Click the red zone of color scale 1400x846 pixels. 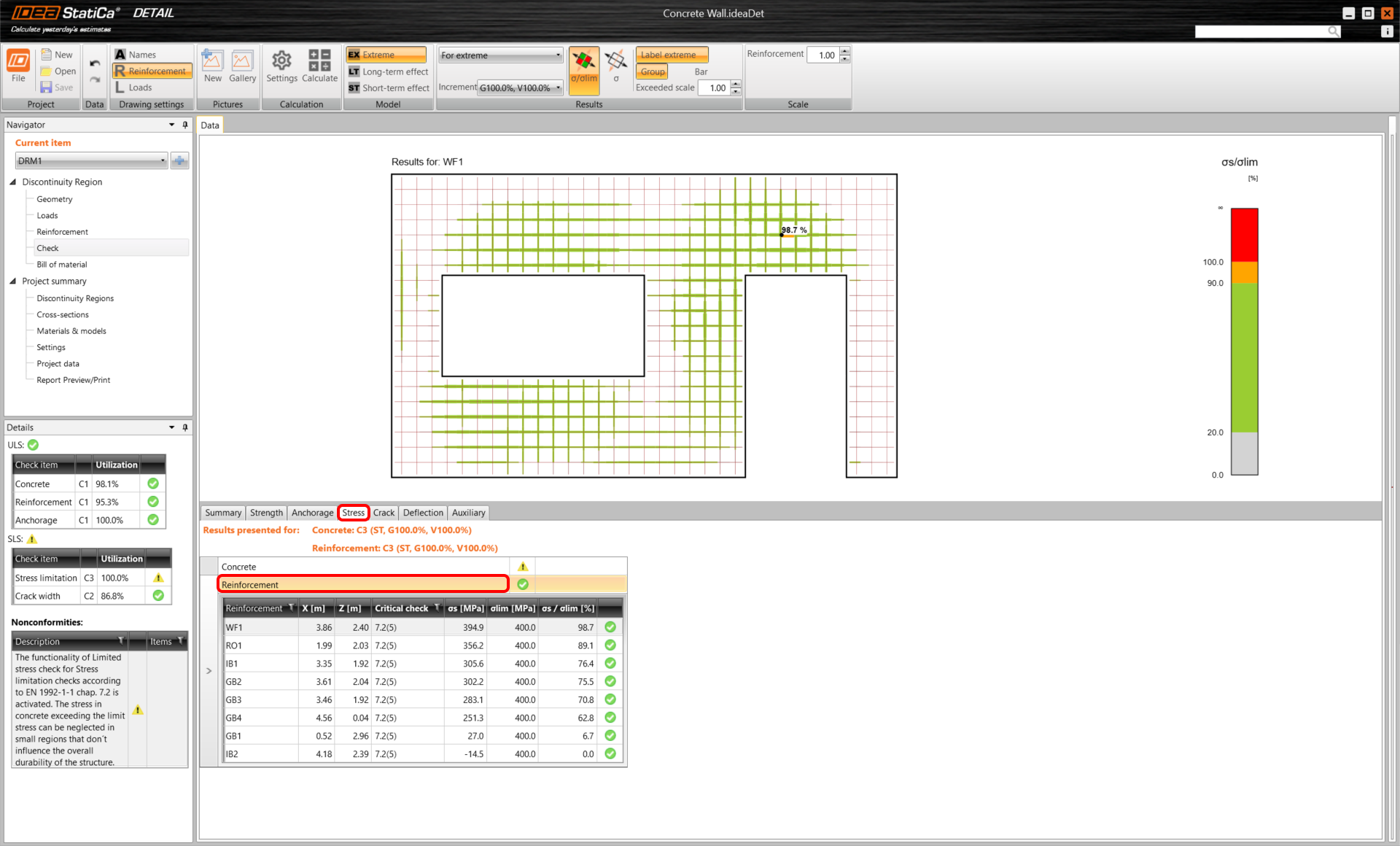(x=1244, y=234)
